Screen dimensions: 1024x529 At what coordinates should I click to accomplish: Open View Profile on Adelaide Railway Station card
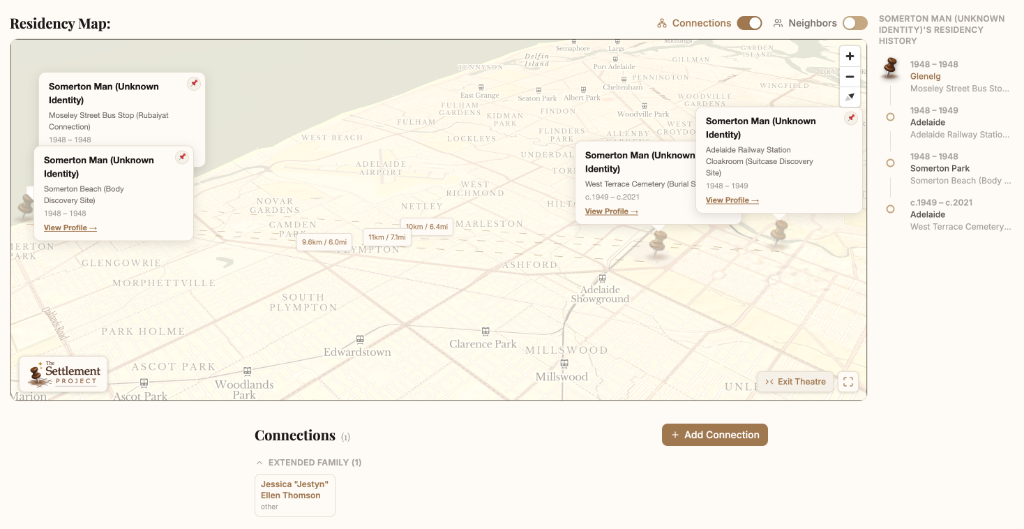[x=732, y=200]
